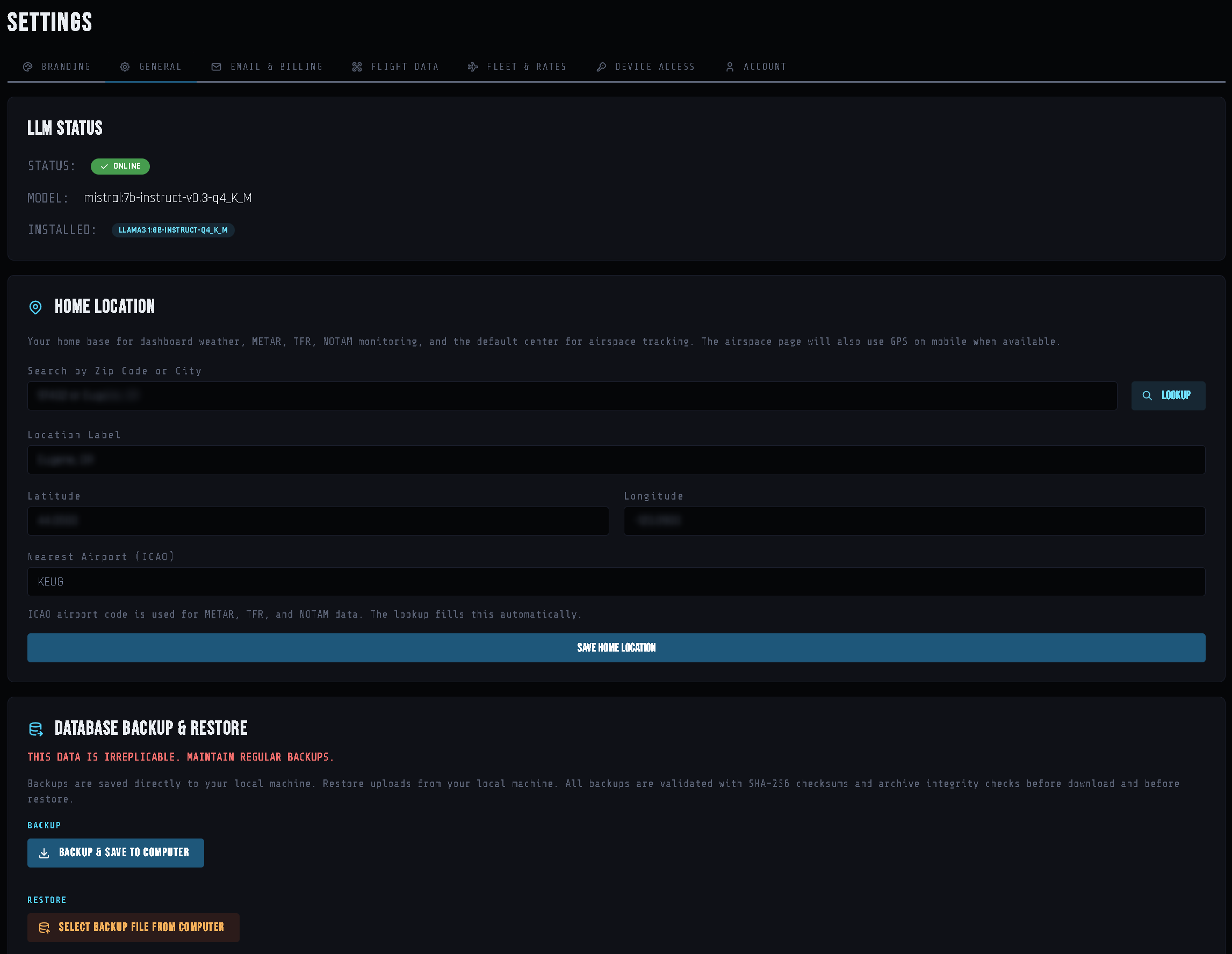The width and height of the screenshot is (1232, 954).
Task: Click the checkmark in the Online badge
Action: (104, 167)
